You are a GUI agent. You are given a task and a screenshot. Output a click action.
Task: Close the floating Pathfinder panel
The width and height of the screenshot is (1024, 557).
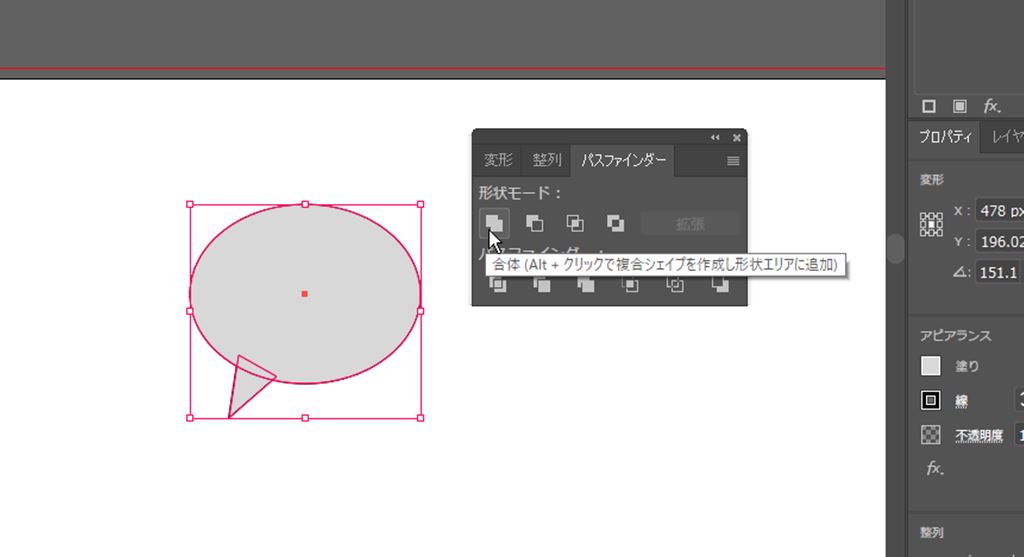[737, 137]
